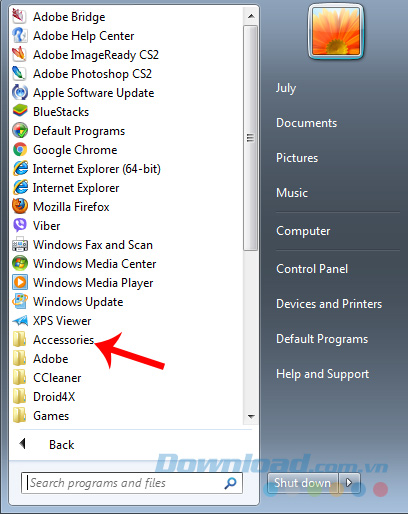Launch Mozilla Firefox icon
408x514 pixels.
pyautogui.click(x=19, y=207)
